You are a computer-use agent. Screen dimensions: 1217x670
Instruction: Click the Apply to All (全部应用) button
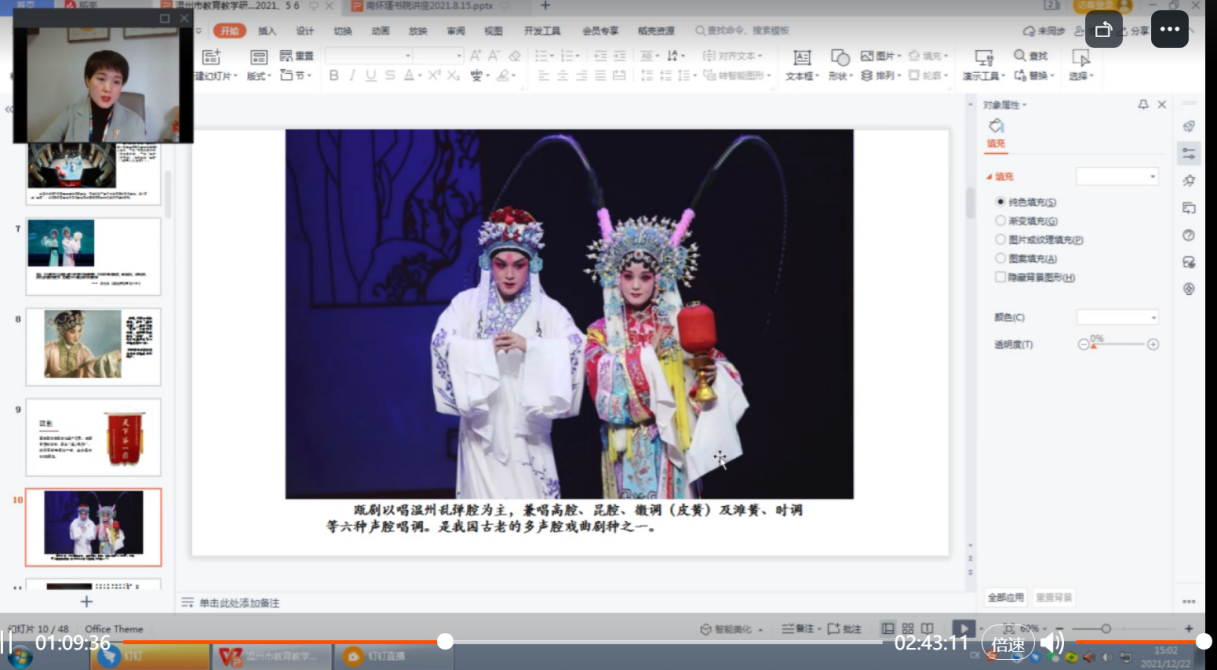click(1006, 597)
